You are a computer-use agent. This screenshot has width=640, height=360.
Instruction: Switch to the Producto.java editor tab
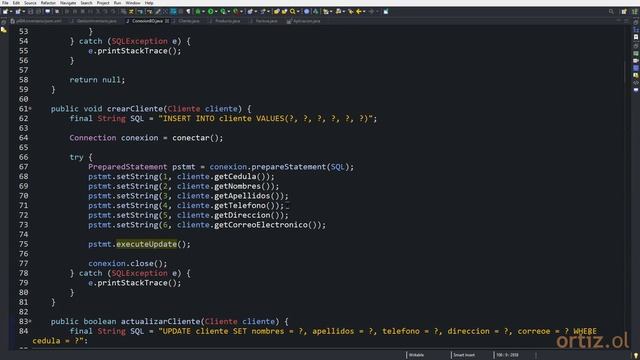point(227,21)
